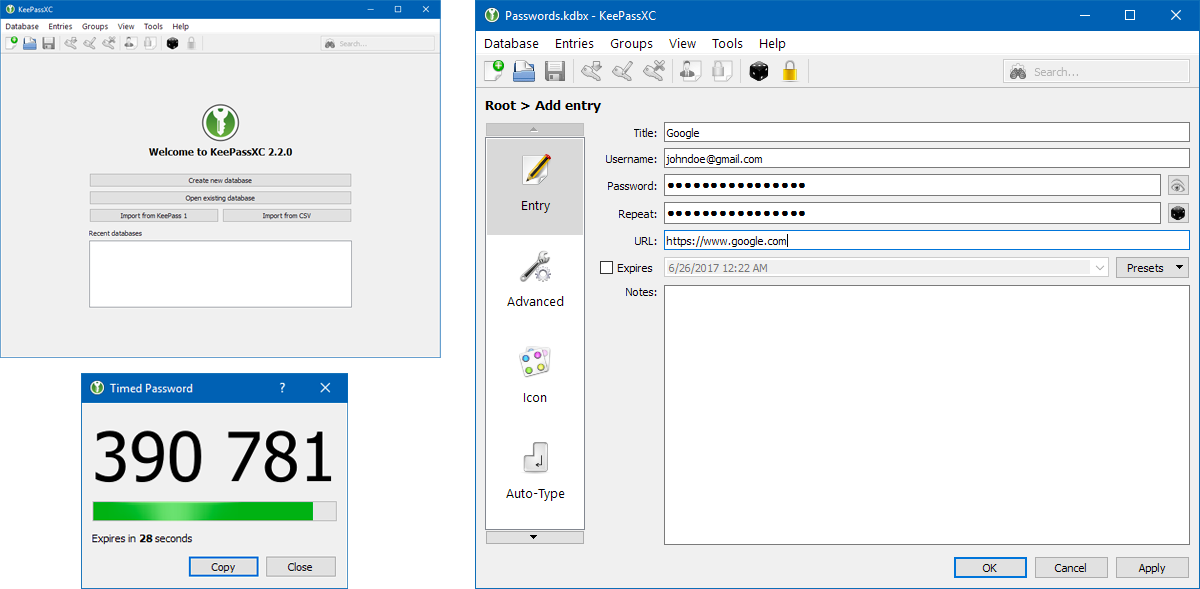Click the yellow padlock Lock database icon
The width and height of the screenshot is (1200, 589).
point(789,71)
